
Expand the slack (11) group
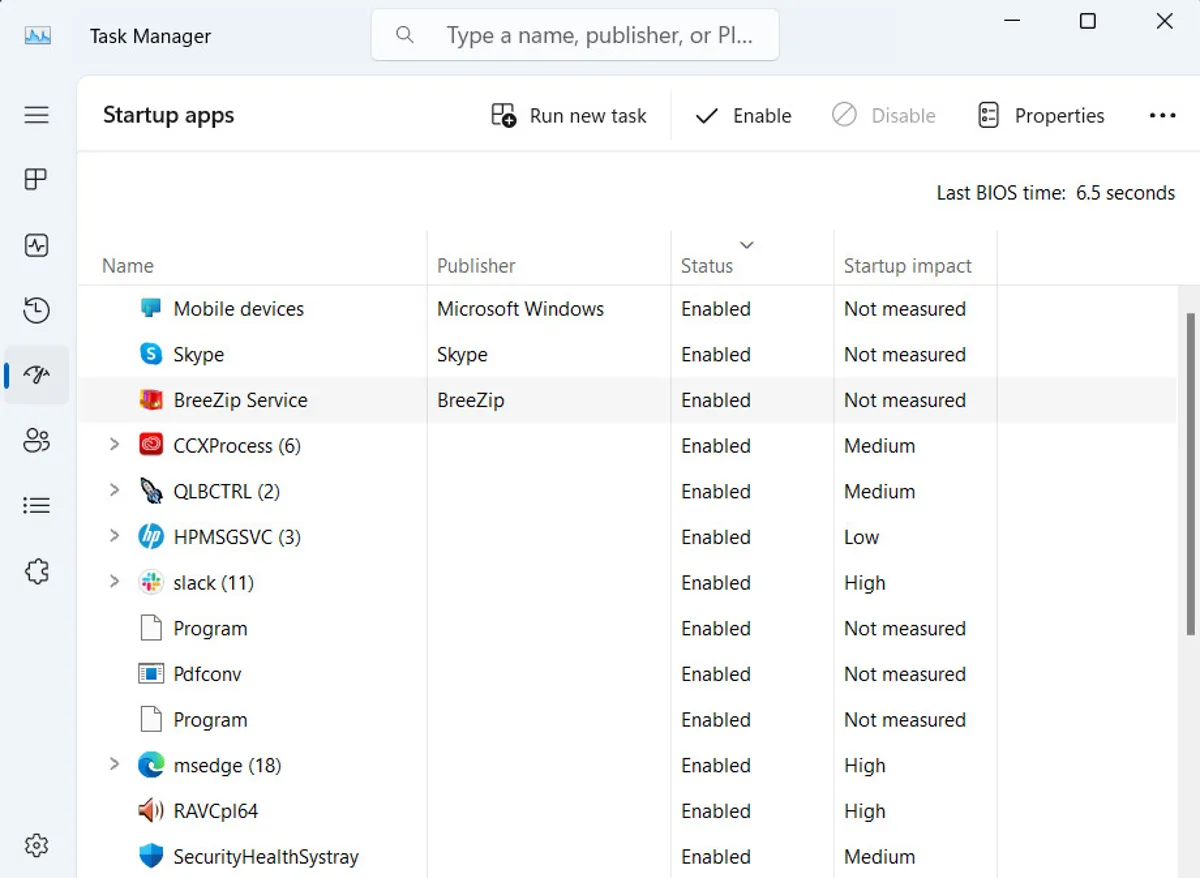(114, 582)
